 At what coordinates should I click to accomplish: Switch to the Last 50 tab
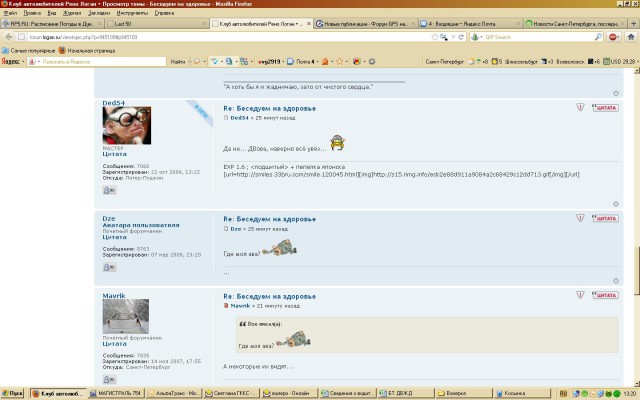click(x=156, y=24)
